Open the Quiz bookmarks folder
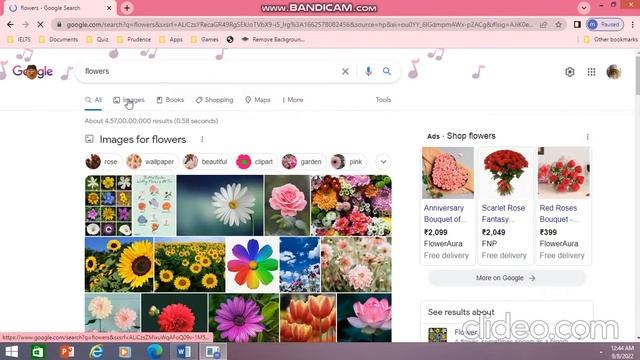 coord(98,40)
